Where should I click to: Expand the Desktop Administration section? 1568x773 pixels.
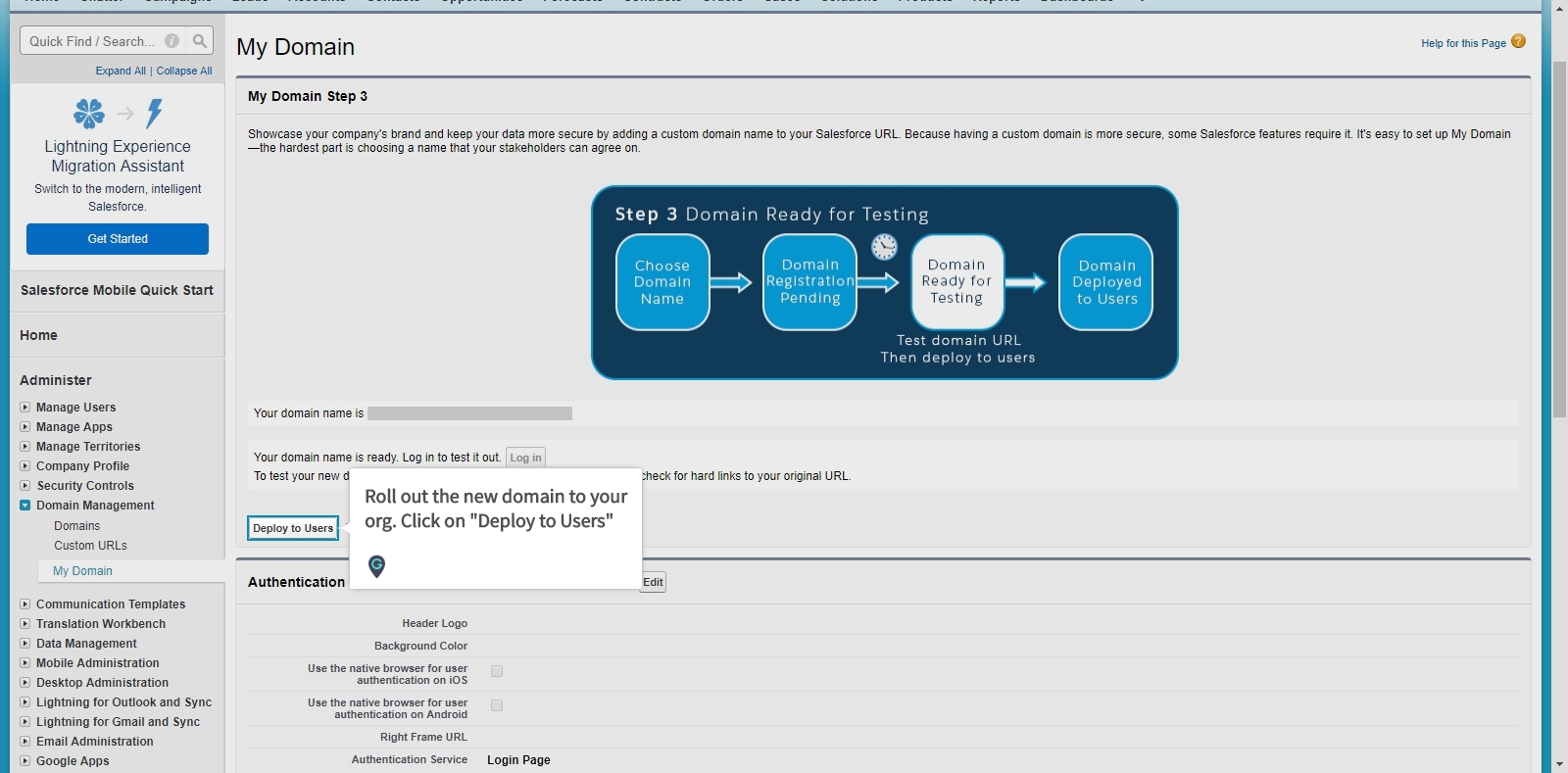click(x=25, y=682)
